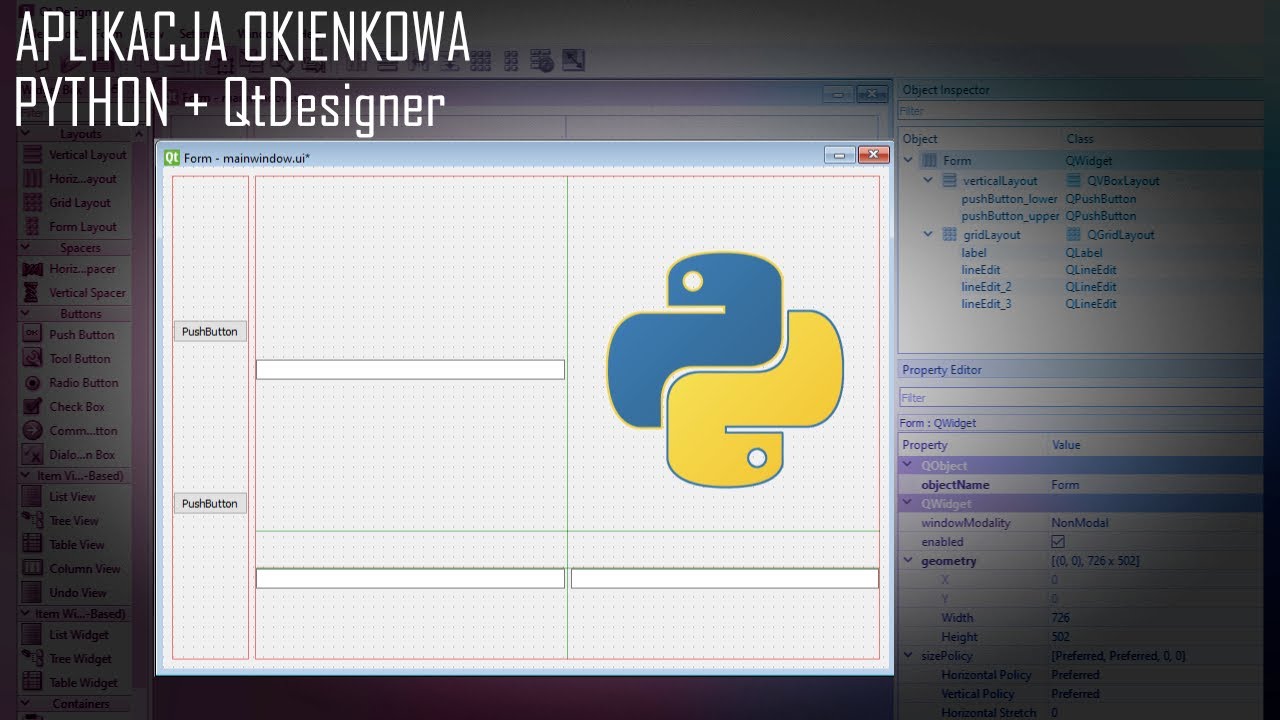Collapse the gridLayout tree node
This screenshot has height=720, width=1280.
(x=928, y=235)
